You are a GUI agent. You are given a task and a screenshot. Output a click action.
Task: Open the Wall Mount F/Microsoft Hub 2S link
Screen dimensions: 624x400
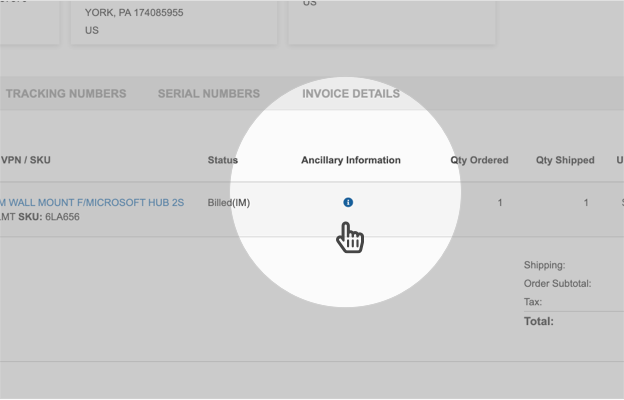coord(92,202)
